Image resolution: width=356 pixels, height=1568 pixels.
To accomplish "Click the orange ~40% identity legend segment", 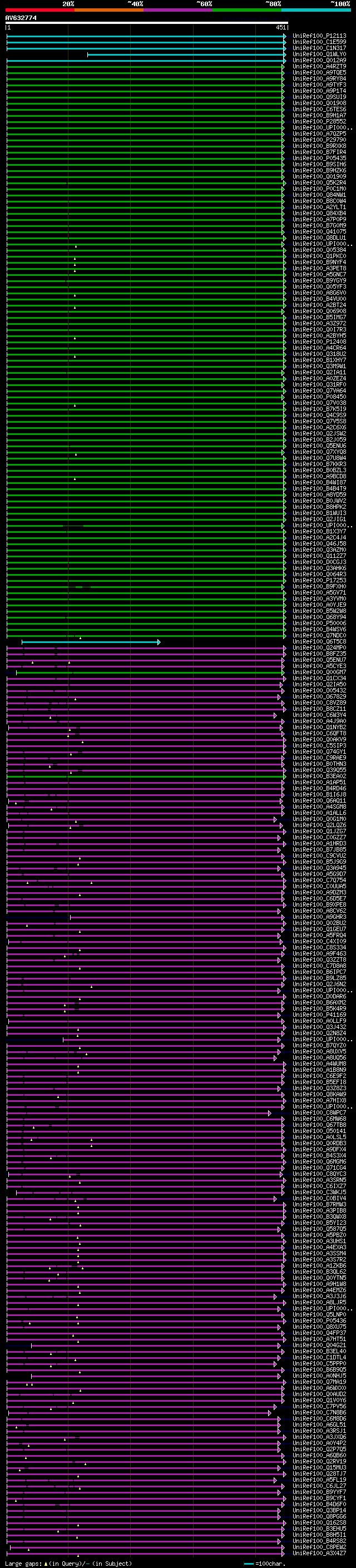I will coord(109,10).
